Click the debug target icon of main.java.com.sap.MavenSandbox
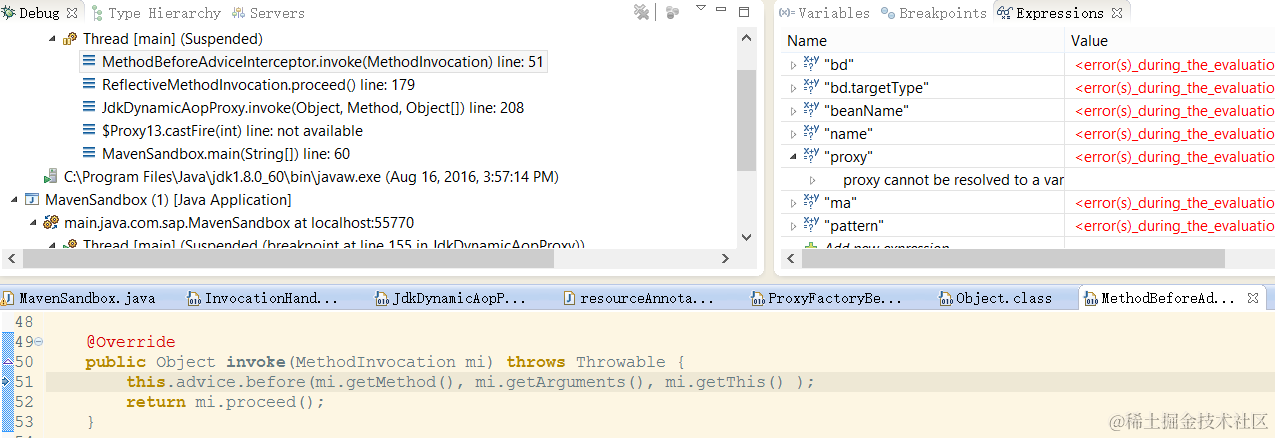The width and height of the screenshot is (1275, 438). point(51,223)
